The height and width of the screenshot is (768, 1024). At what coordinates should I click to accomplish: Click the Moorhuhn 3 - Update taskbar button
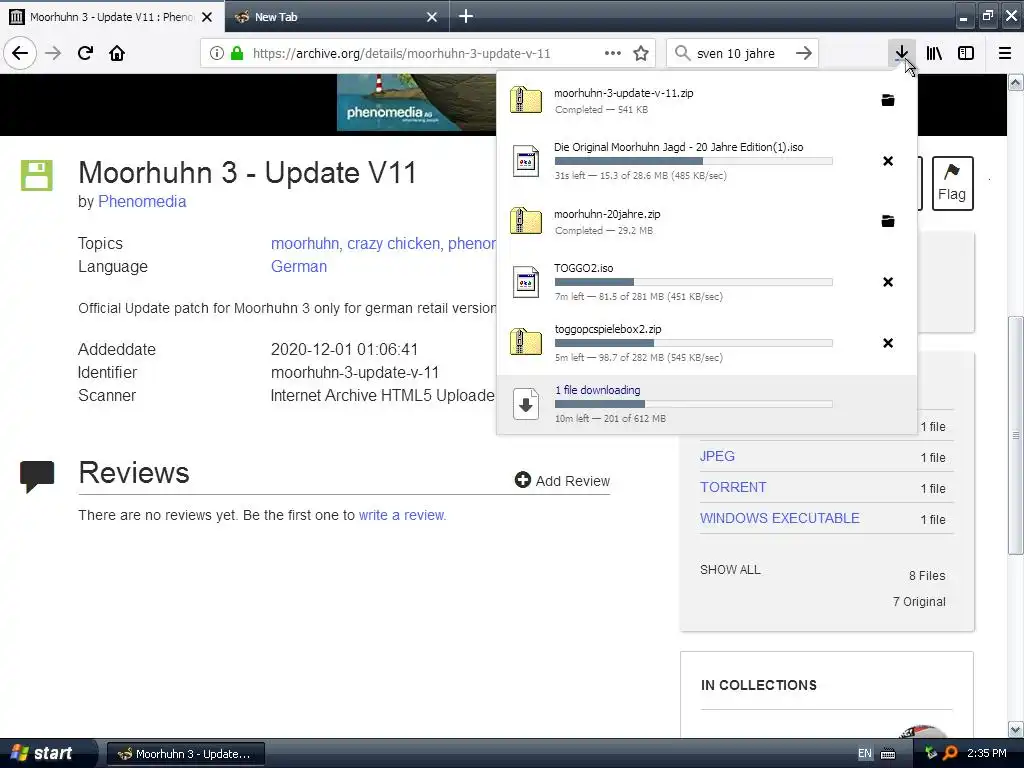(x=185, y=754)
